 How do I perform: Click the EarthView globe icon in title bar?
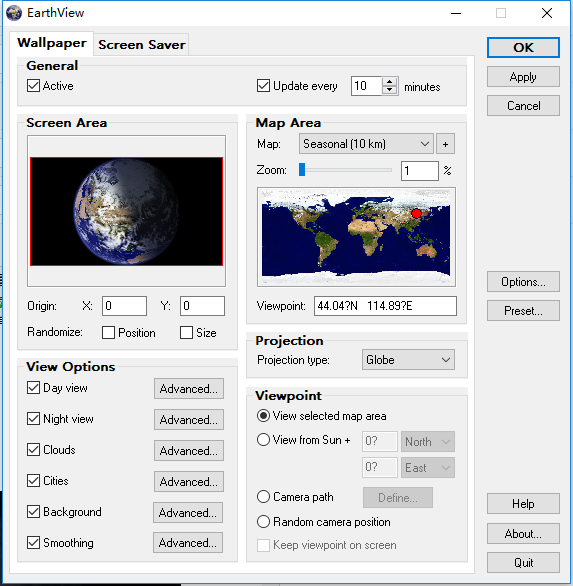[x=14, y=13]
